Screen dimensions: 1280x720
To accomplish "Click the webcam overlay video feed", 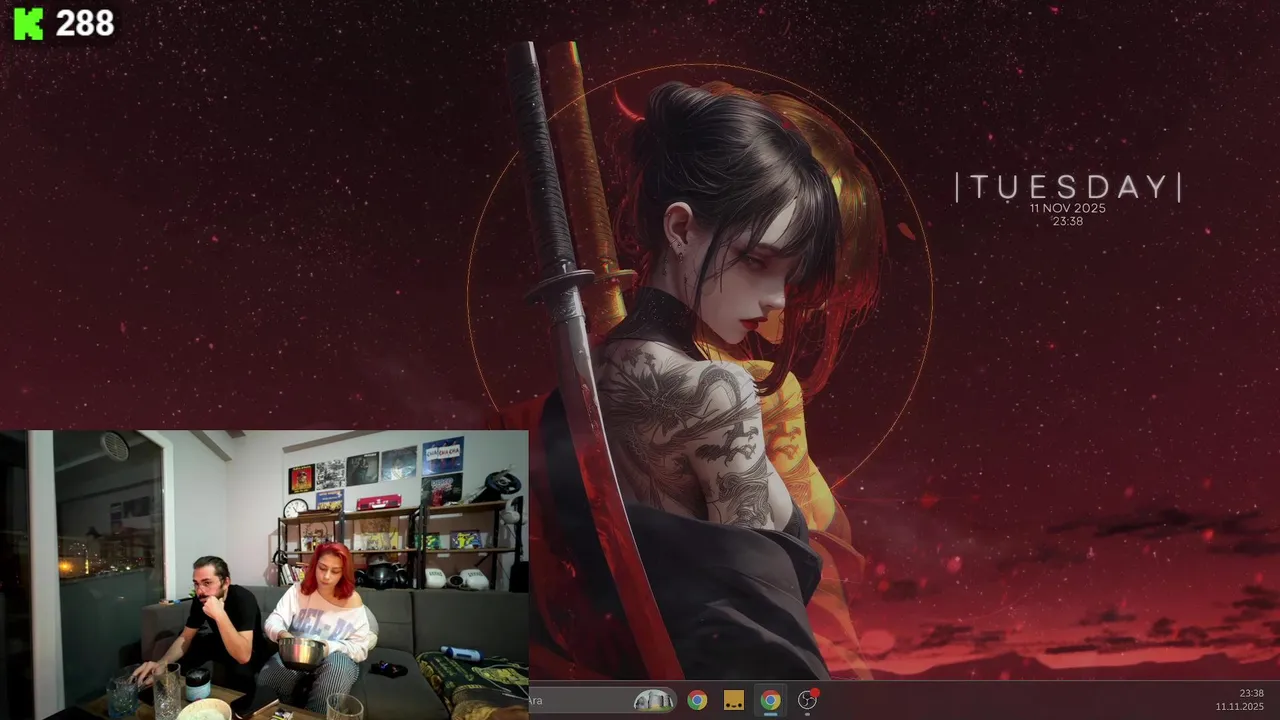I will [264, 575].
